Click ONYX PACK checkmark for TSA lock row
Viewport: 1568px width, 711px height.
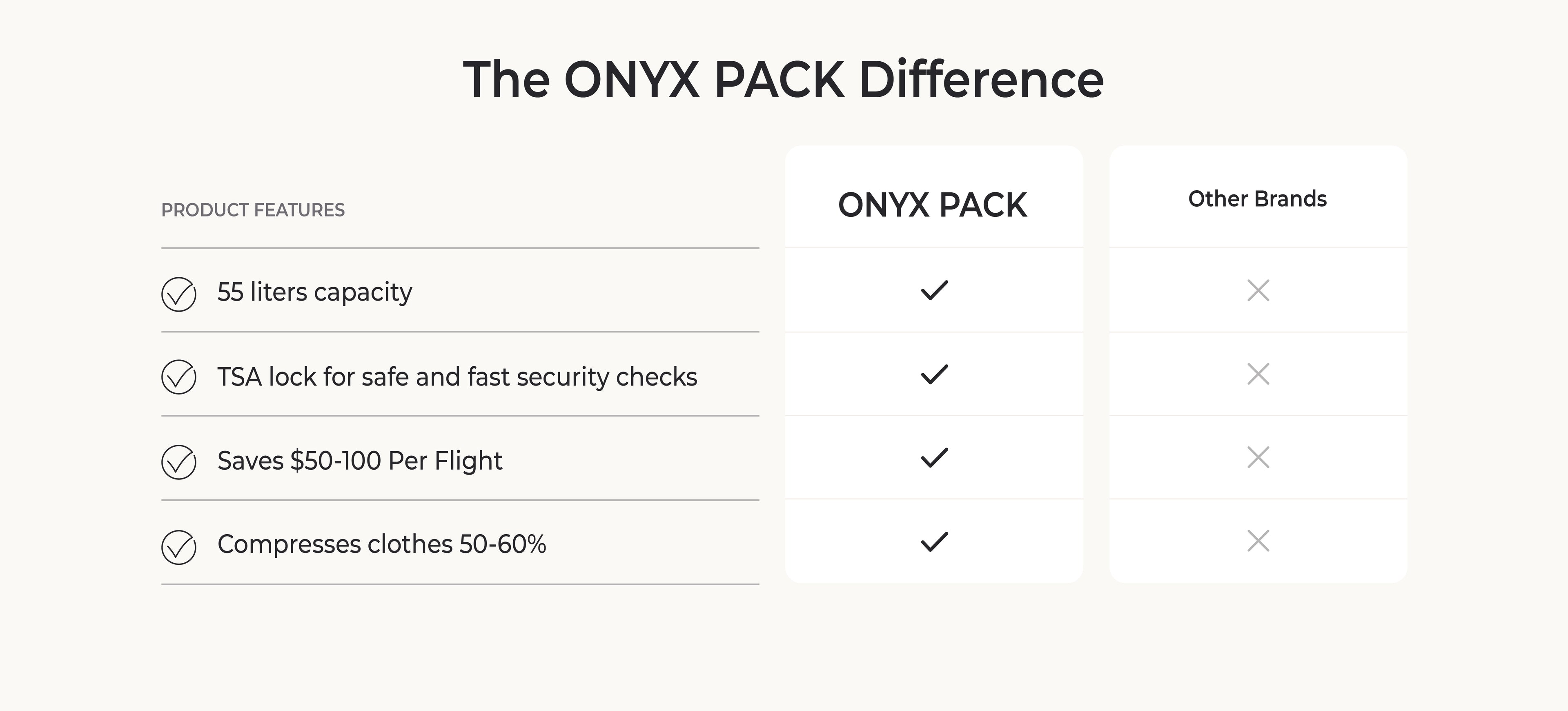click(x=934, y=374)
